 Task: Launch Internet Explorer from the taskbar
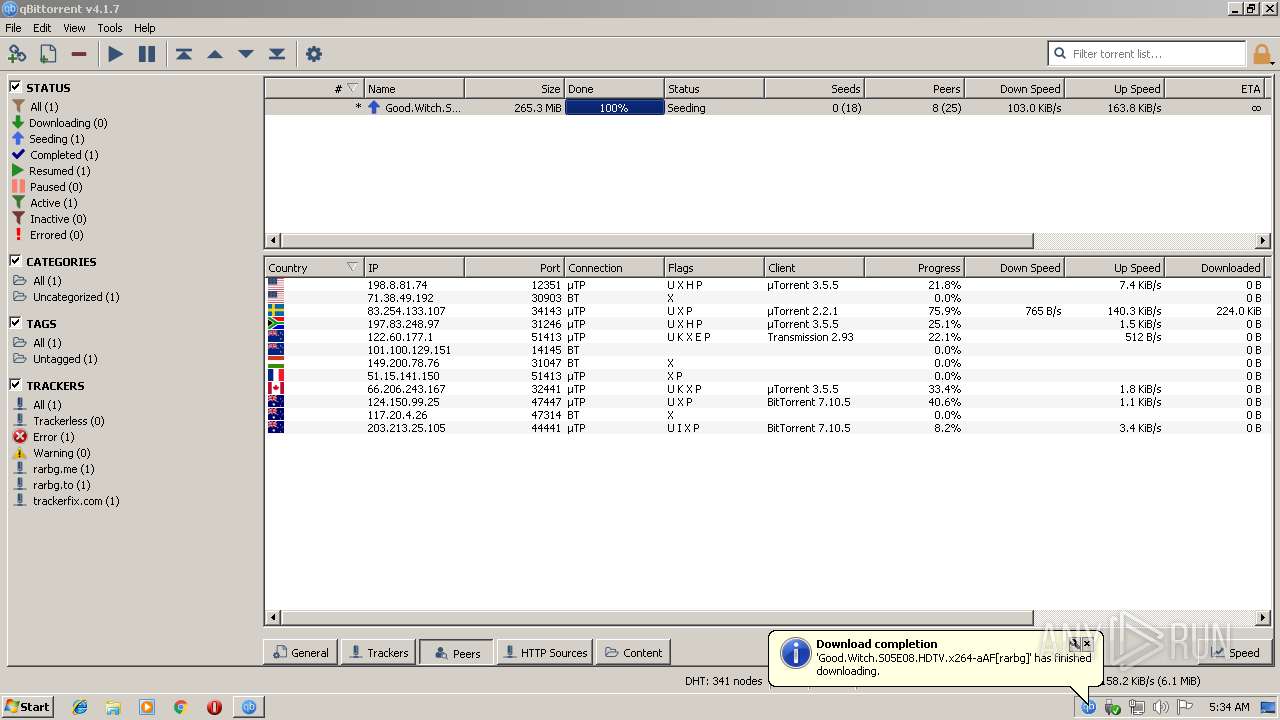[80, 707]
